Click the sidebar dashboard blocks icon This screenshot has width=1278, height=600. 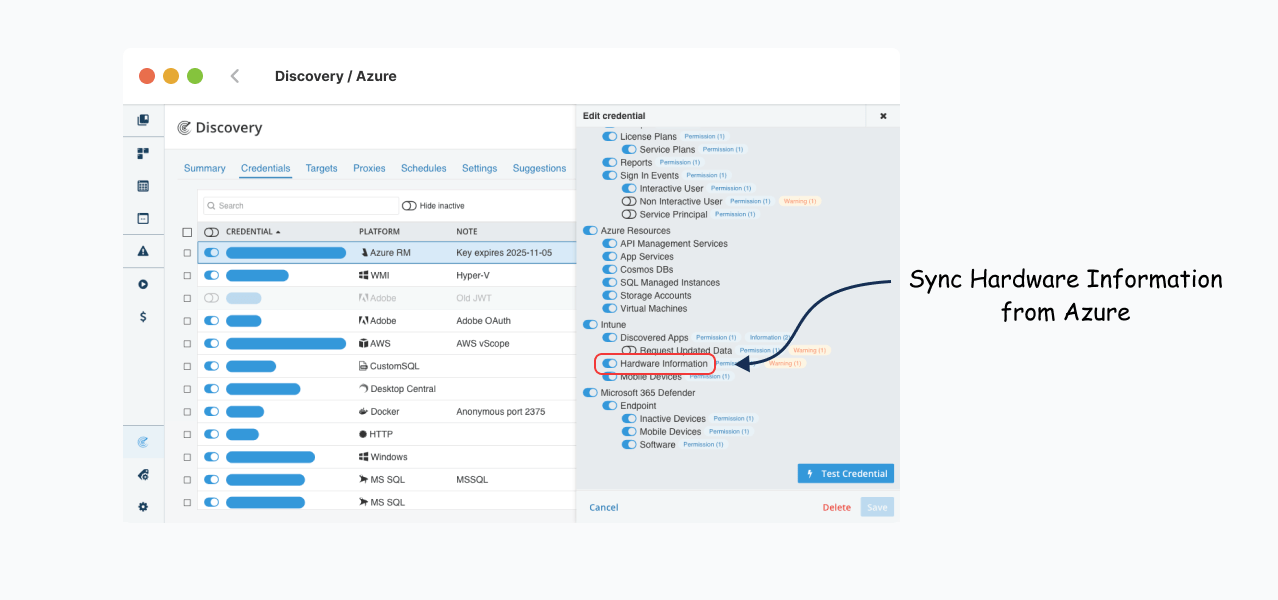(143, 154)
